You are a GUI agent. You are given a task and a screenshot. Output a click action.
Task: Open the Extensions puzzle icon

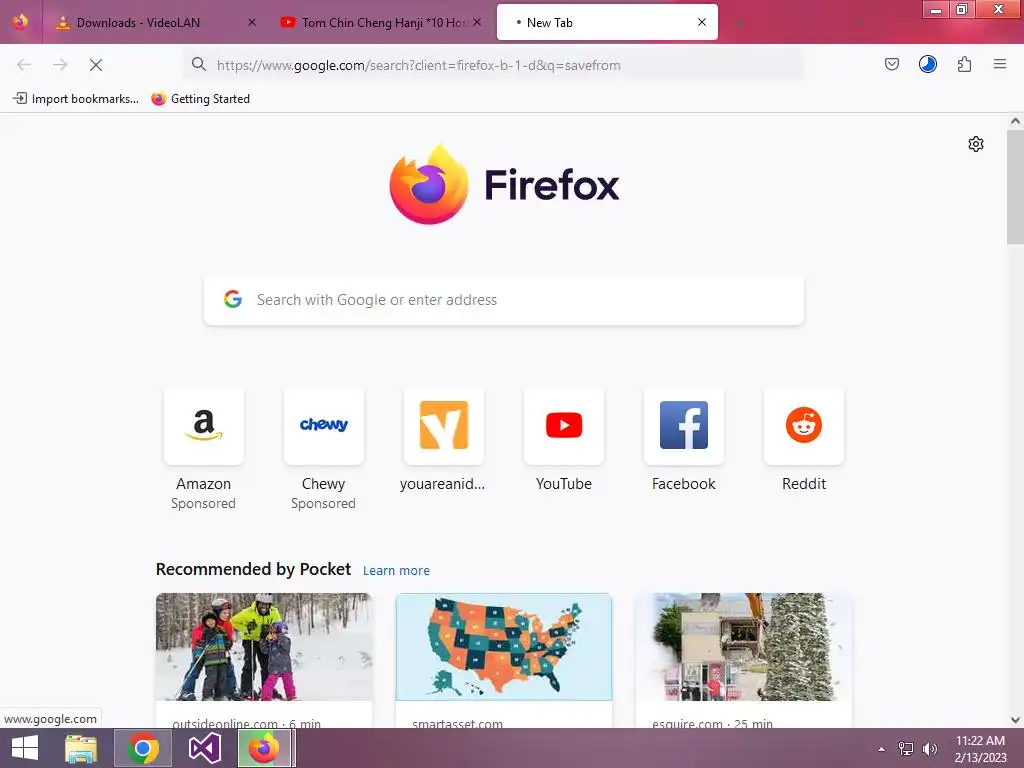(x=965, y=64)
